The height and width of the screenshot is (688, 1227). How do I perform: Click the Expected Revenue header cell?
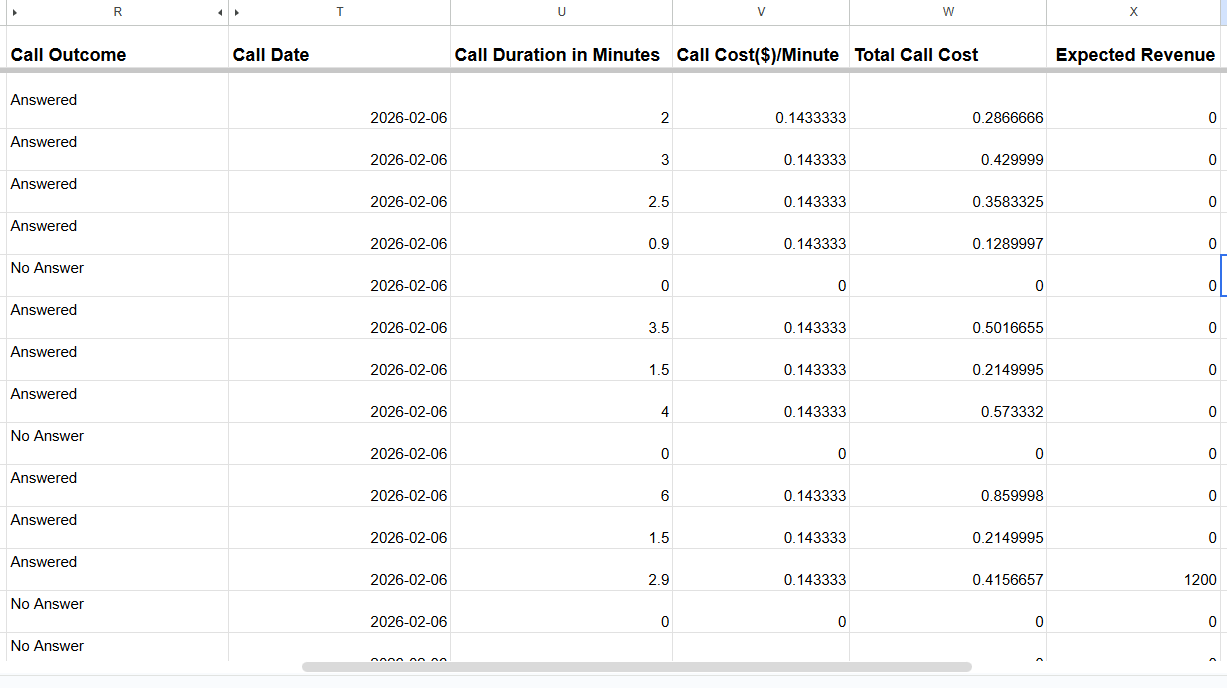(1135, 54)
